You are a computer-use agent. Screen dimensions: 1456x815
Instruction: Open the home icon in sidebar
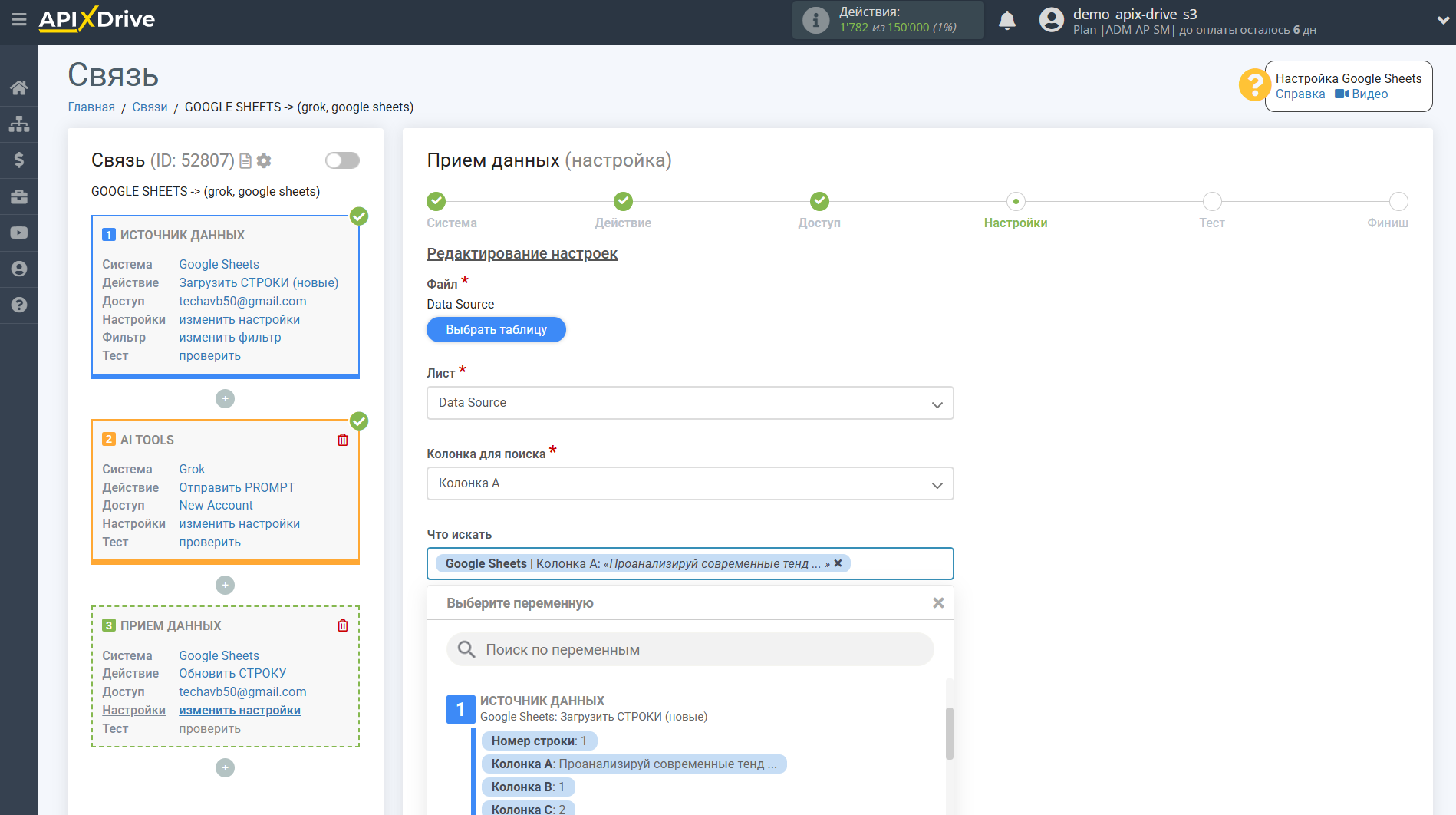tap(19, 87)
